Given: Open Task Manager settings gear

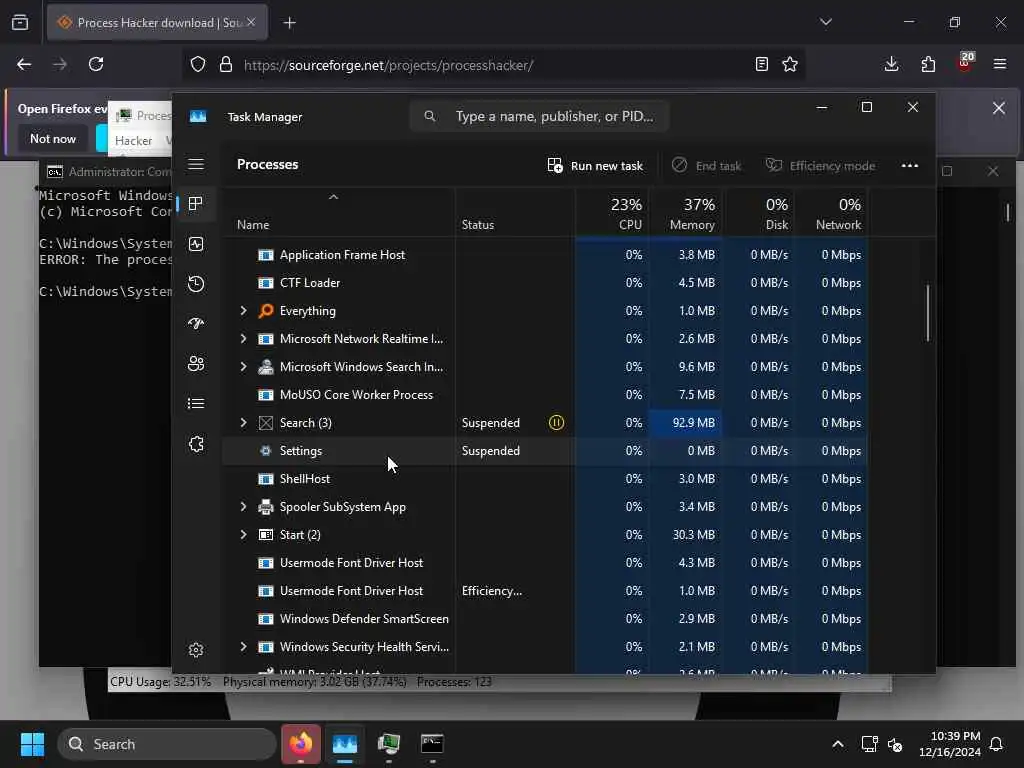Looking at the screenshot, I should click(x=196, y=650).
